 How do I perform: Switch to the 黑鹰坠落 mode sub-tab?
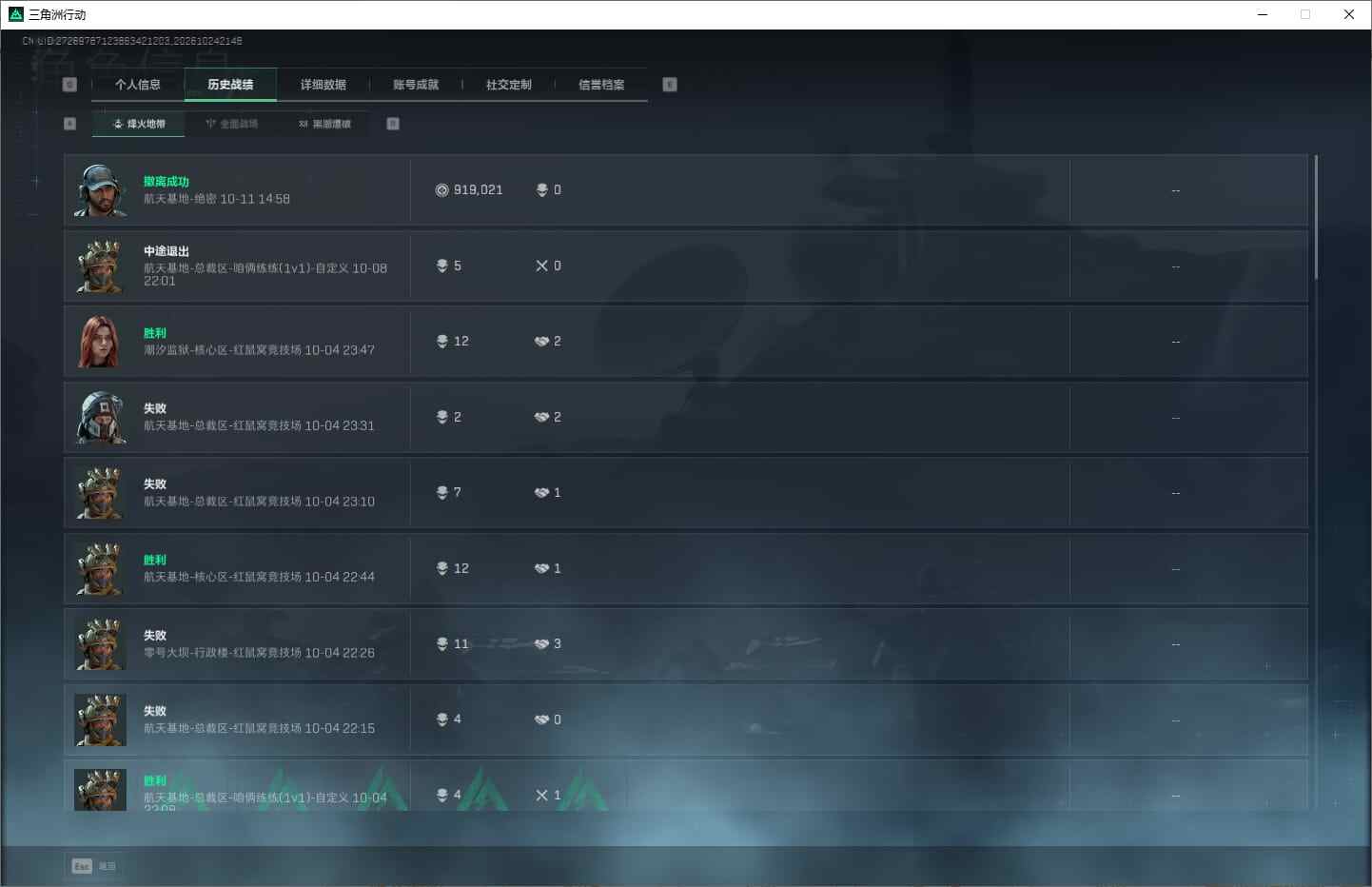[324, 124]
